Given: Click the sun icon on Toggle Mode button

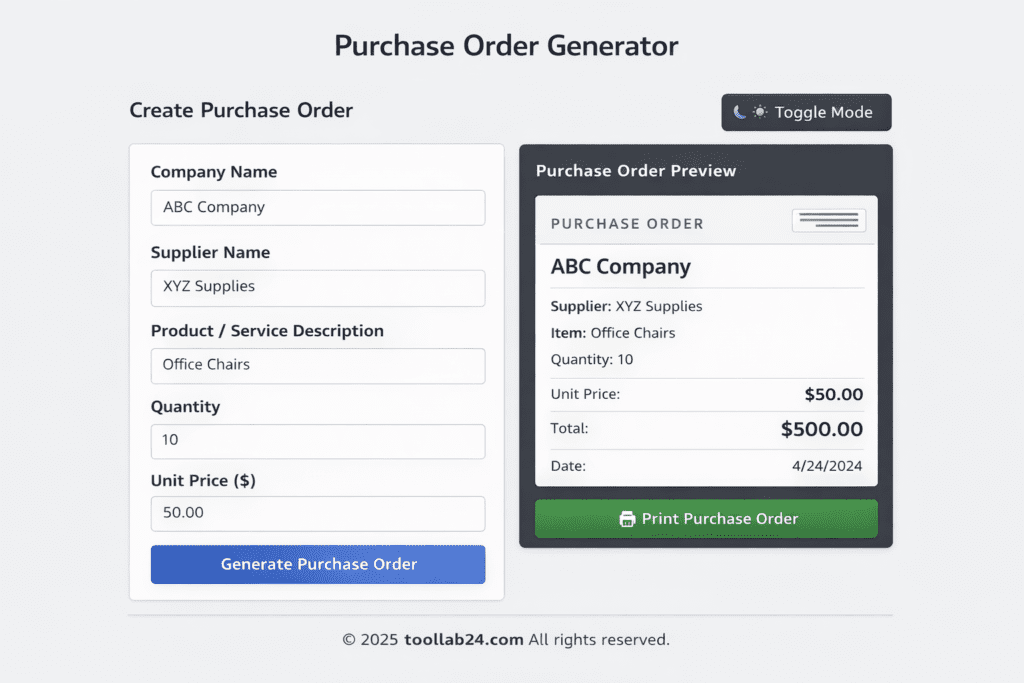Looking at the screenshot, I should pyautogui.click(x=760, y=111).
